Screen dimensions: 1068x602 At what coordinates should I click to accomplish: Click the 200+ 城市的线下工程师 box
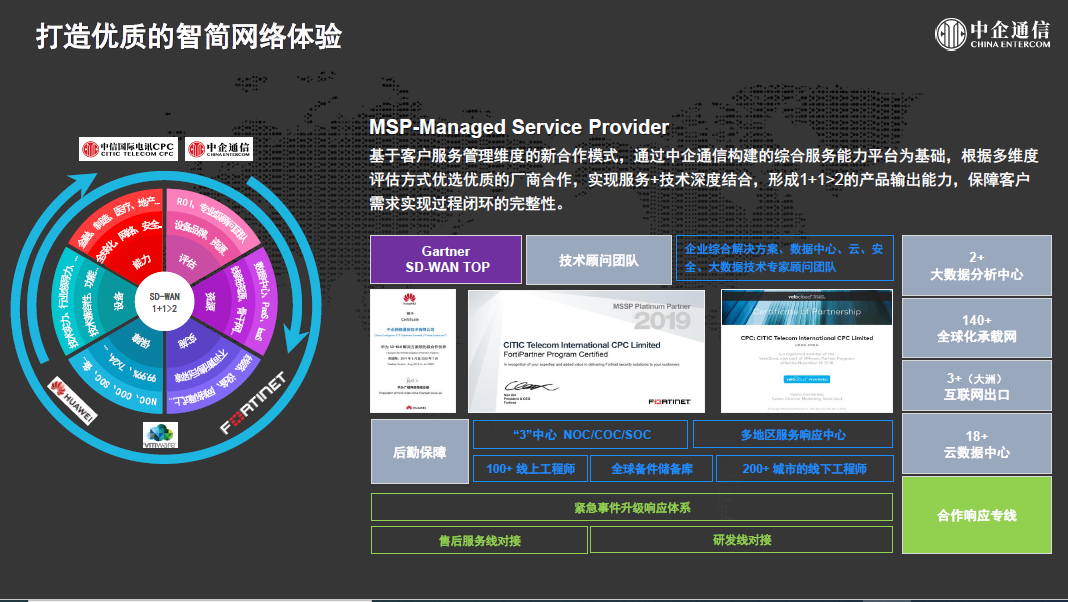click(x=805, y=469)
